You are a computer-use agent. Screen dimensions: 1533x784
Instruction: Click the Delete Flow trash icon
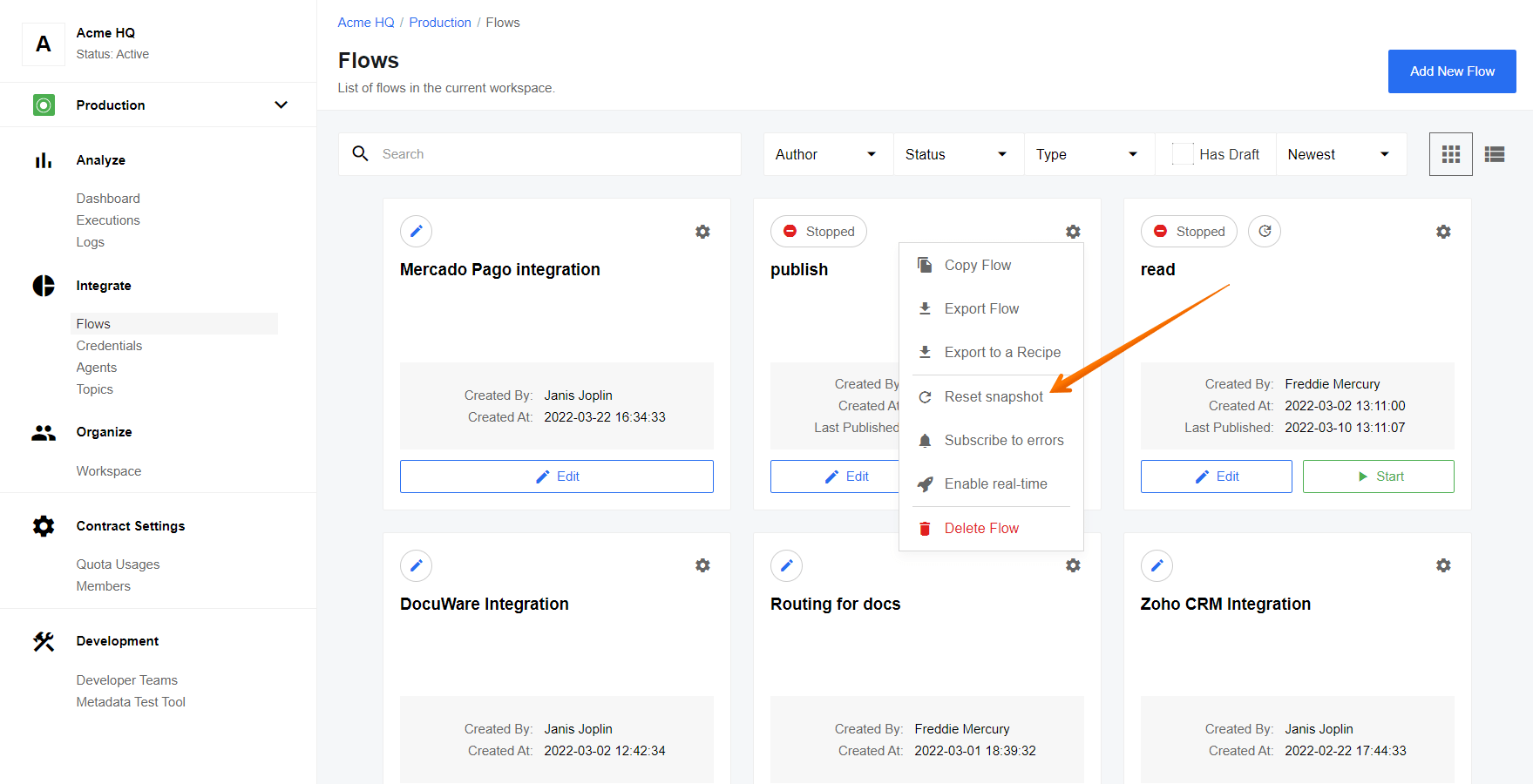click(925, 528)
